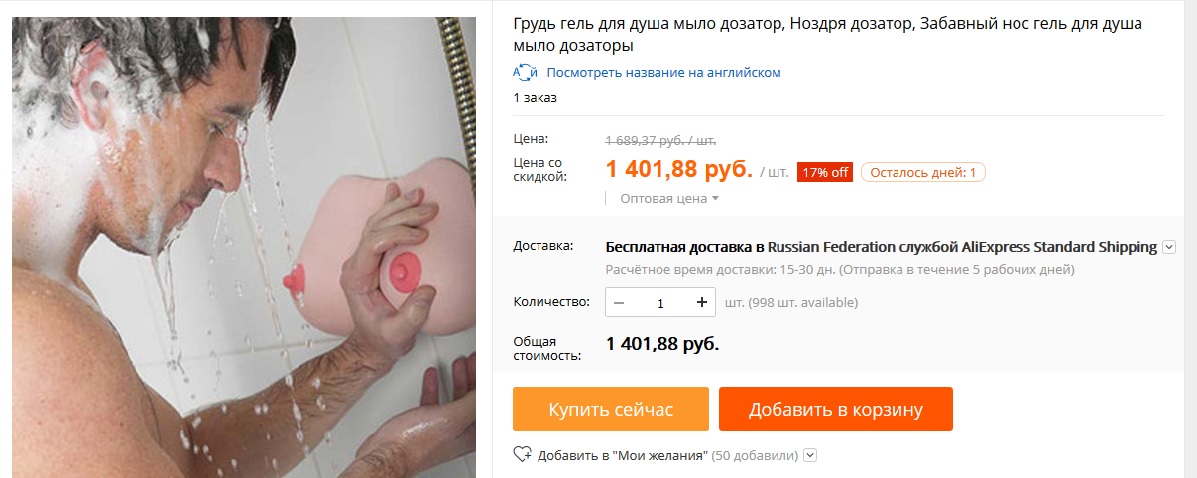Click the orange '1 401,88 руб.' discounted price
This screenshot has width=1197, height=478.
pyautogui.click(x=679, y=169)
